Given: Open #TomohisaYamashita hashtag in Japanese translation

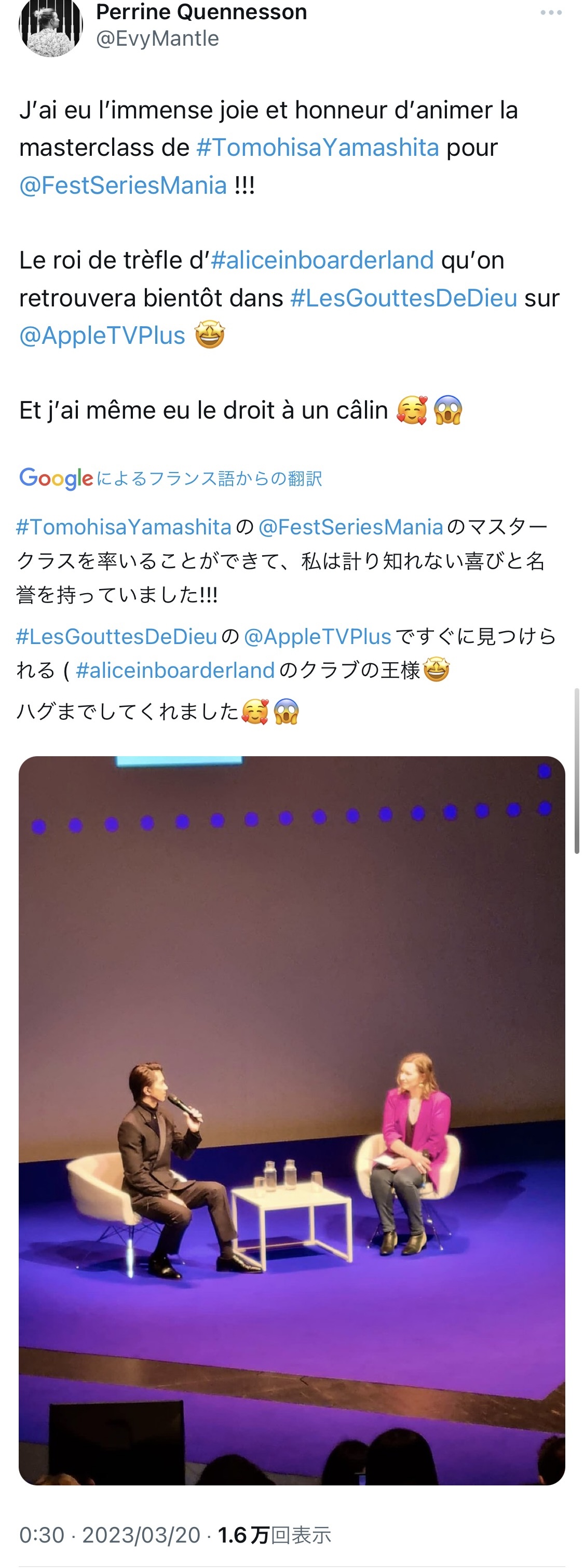Looking at the screenshot, I should [124, 527].
